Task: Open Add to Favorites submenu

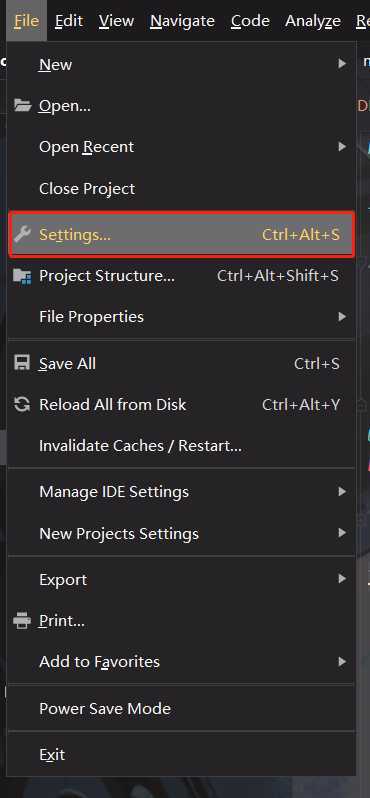Action: 182,662
